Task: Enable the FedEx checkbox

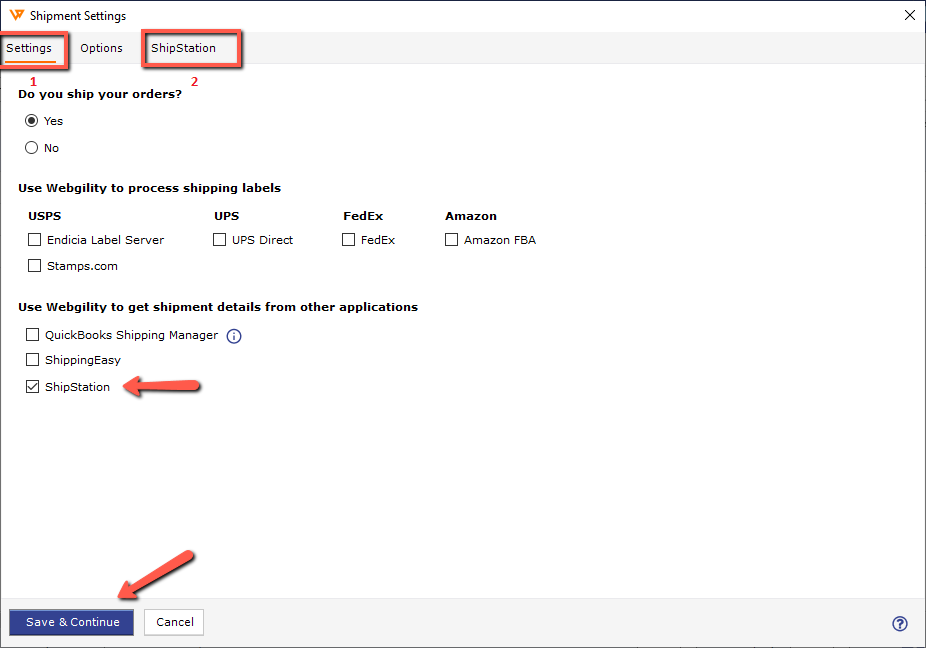Action: (x=349, y=240)
